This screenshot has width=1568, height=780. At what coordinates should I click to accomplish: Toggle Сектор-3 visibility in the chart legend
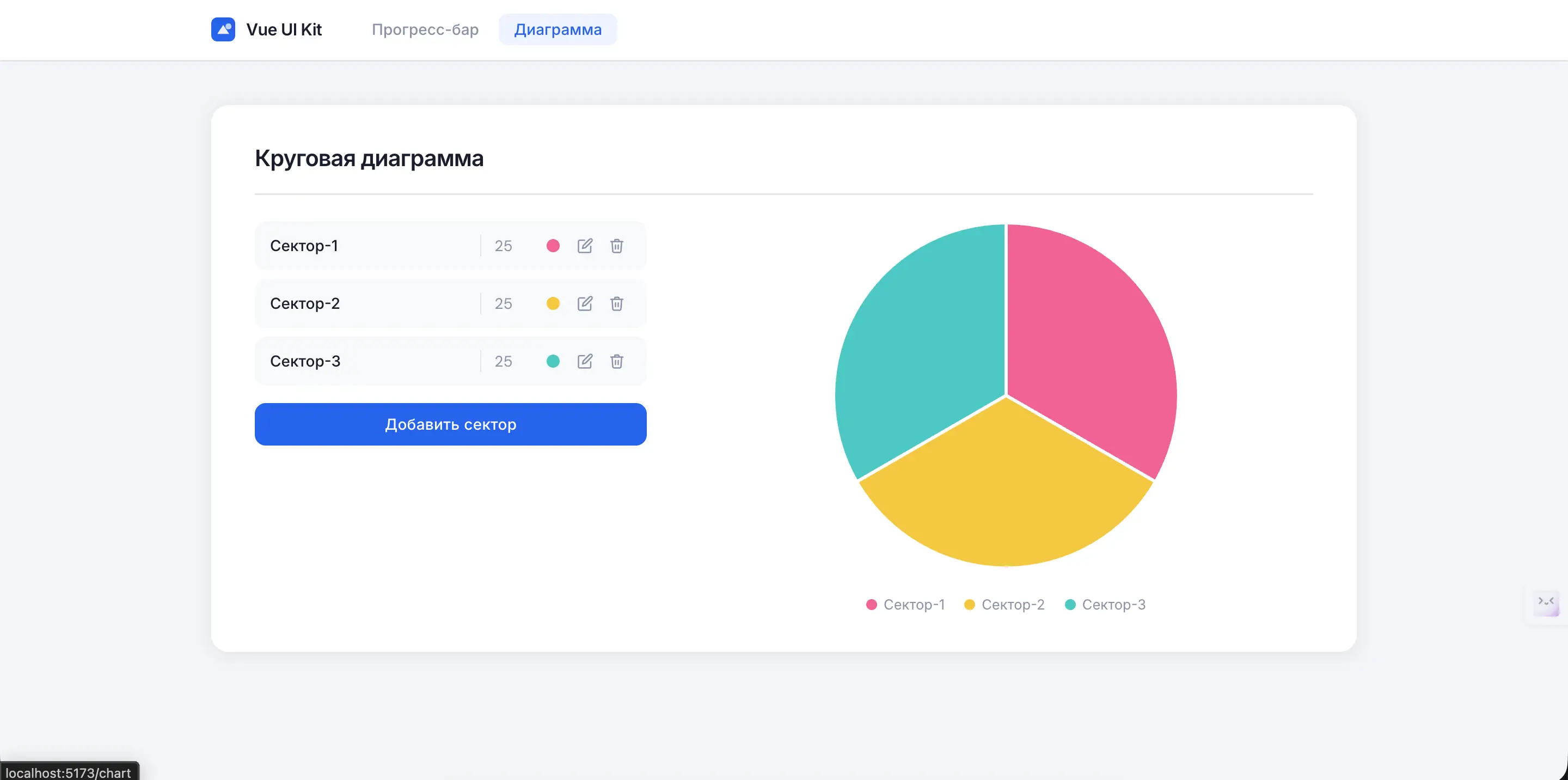(x=1105, y=604)
